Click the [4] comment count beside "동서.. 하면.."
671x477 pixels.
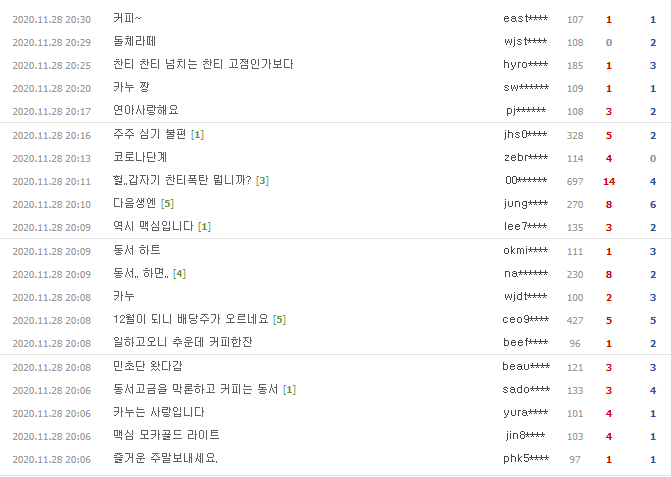pyautogui.click(x=180, y=273)
